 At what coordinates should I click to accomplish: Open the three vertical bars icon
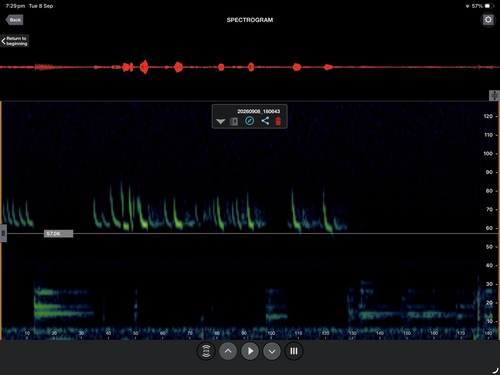click(x=294, y=351)
